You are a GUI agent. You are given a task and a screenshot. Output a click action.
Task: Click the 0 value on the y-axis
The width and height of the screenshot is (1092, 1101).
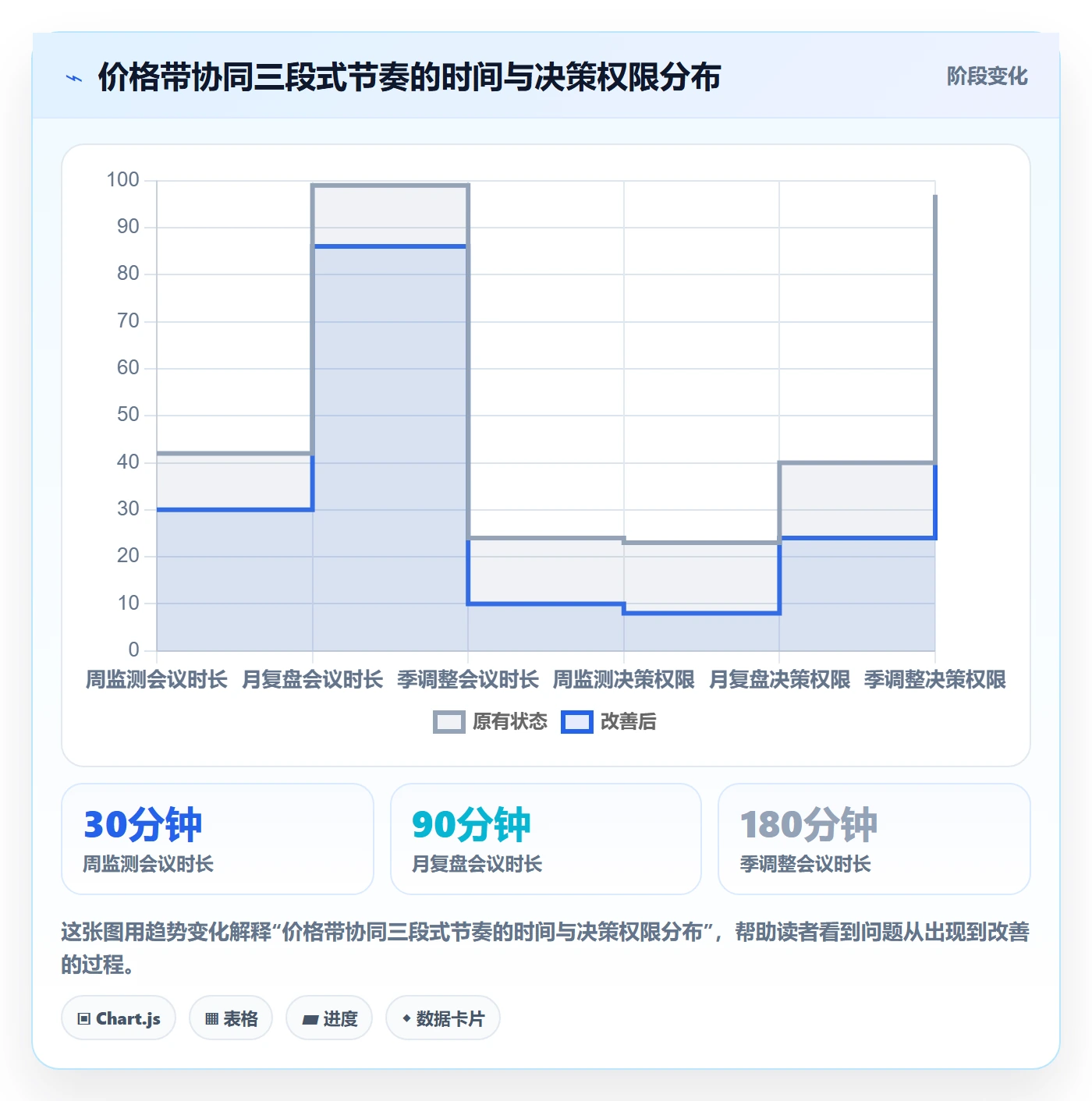click(x=134, y=650)
